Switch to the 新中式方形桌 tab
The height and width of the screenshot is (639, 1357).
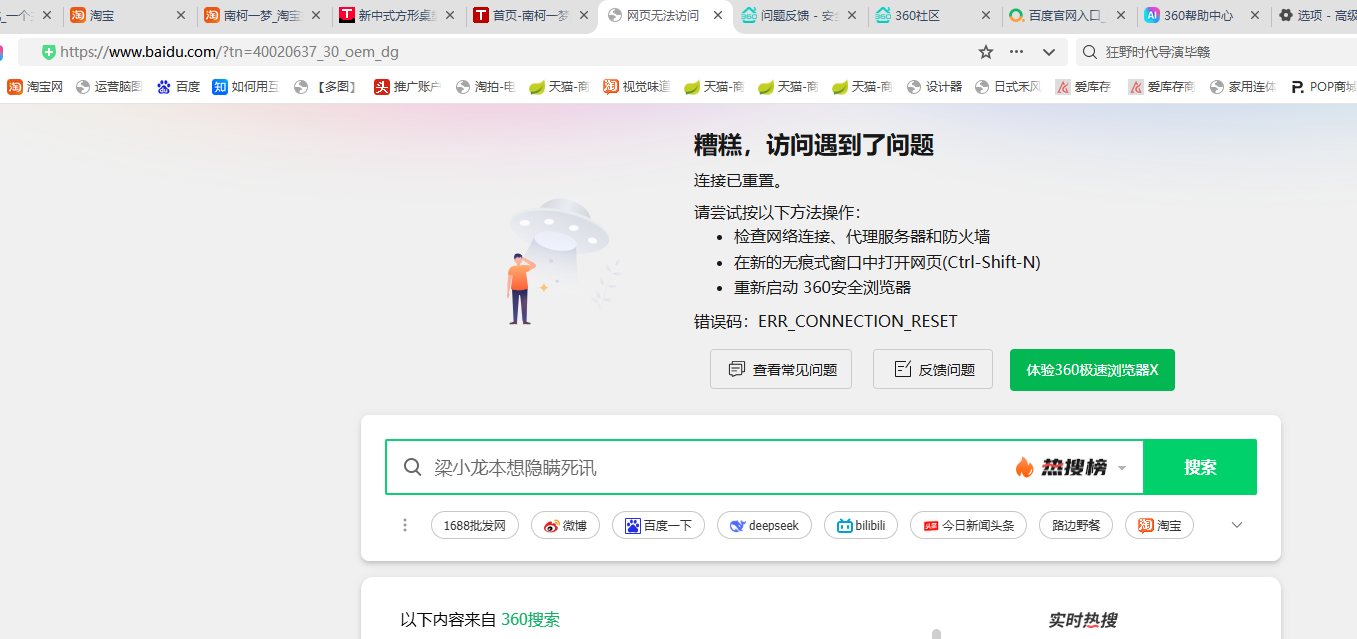(397, 15)
